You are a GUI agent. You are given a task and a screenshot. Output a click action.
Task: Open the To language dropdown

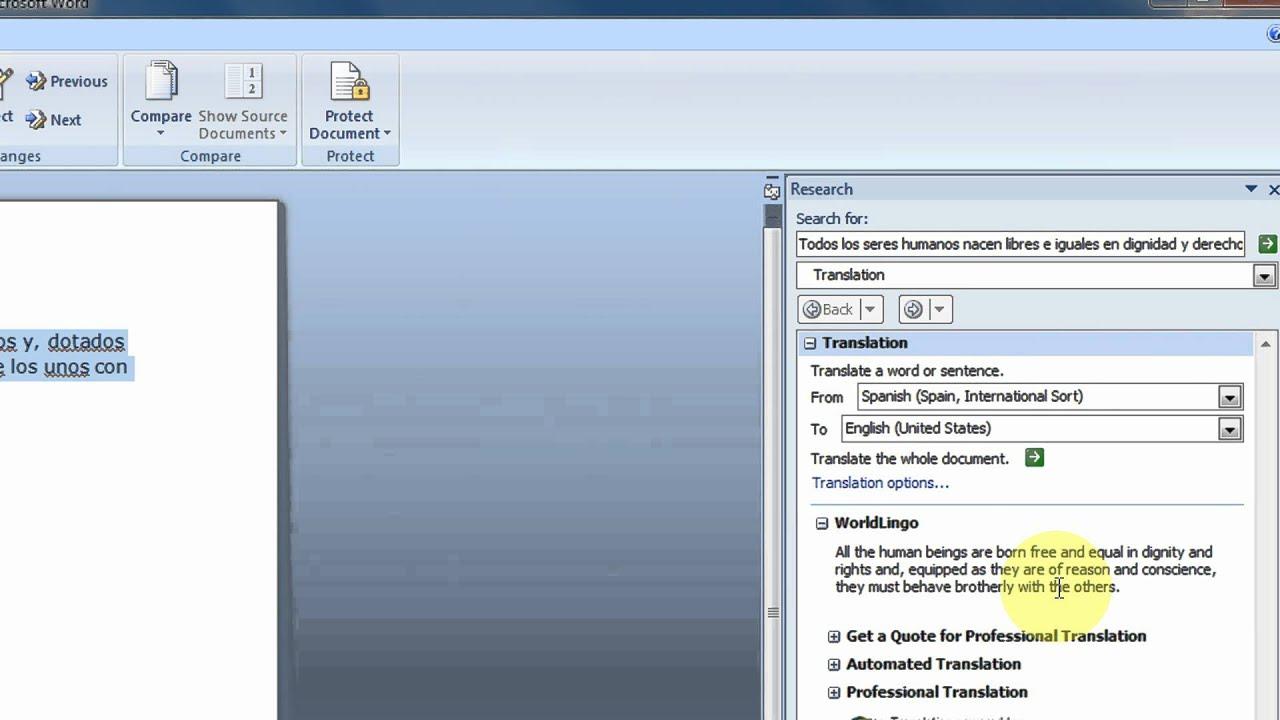1229,429
